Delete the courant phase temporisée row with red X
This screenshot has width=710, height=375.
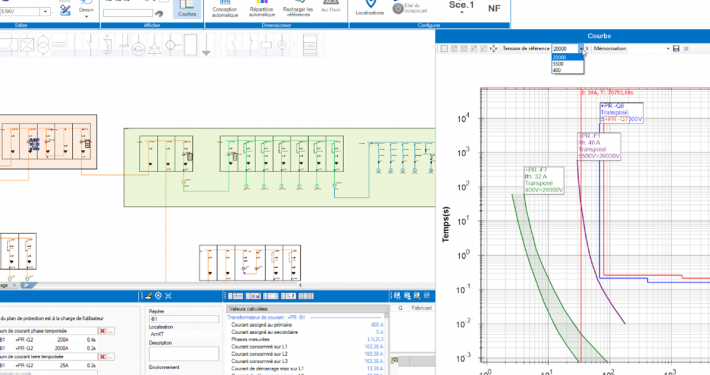(102, 331)
